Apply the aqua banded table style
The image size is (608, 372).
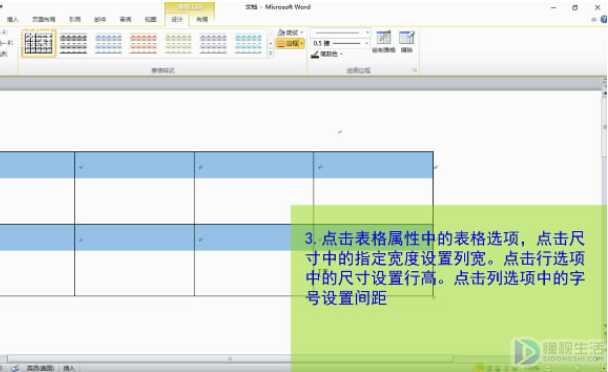click(249, 43)
